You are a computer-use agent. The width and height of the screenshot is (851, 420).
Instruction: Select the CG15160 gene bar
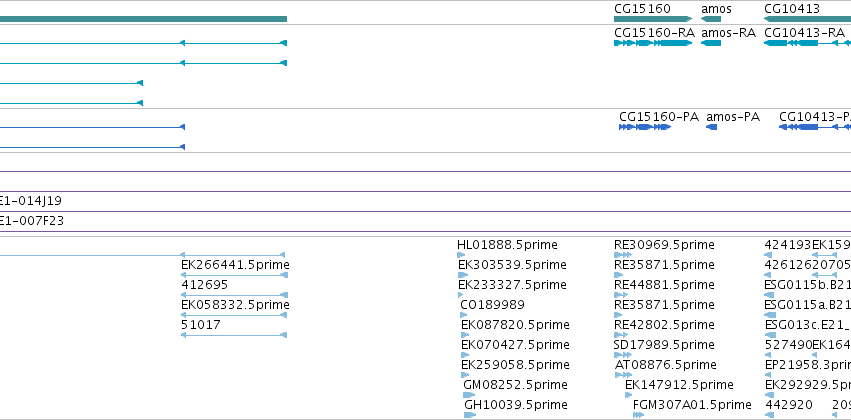[x=653, y=19]
